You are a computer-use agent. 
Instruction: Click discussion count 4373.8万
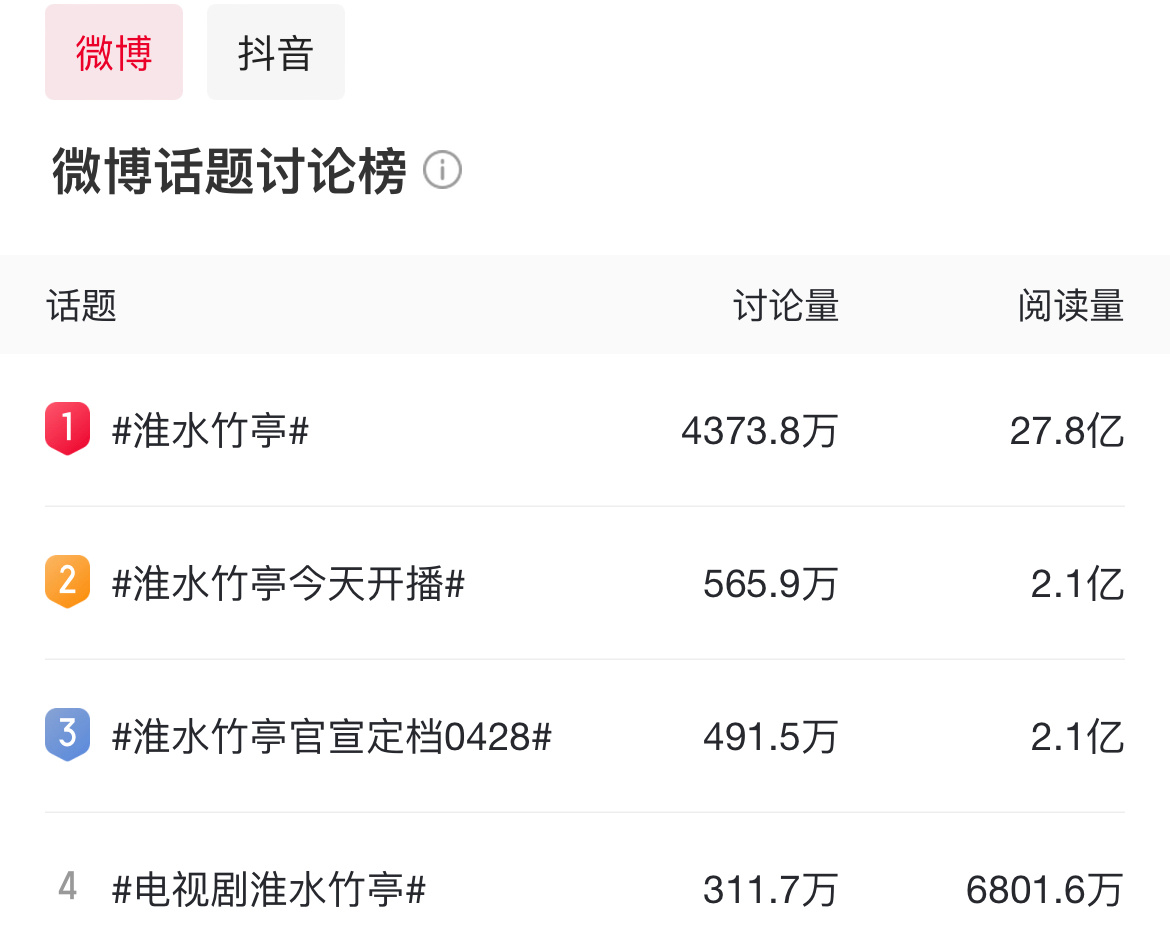coord(760,431)
